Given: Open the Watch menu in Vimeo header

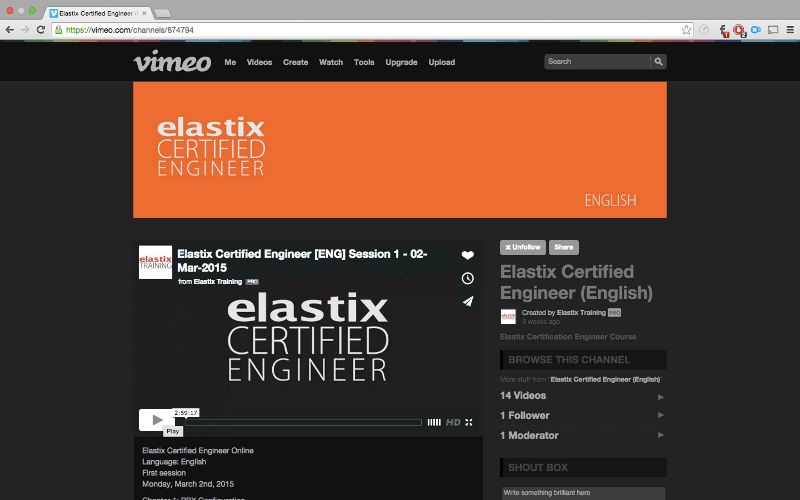Looking at the screenshot, I should (x=330, y=62).
